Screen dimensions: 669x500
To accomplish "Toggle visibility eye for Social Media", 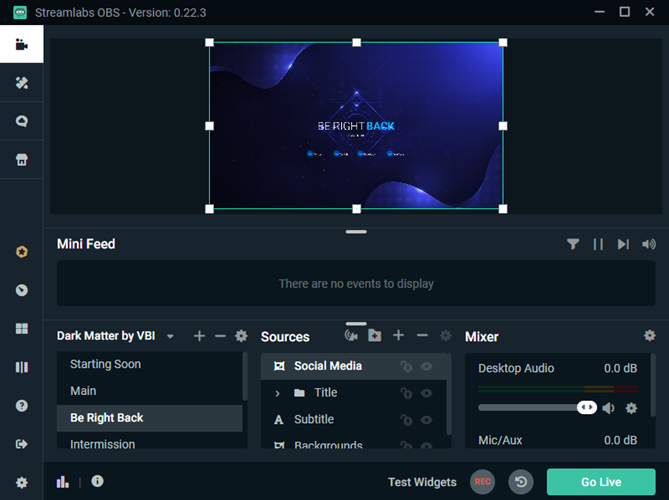I will [x=426, y=366].
